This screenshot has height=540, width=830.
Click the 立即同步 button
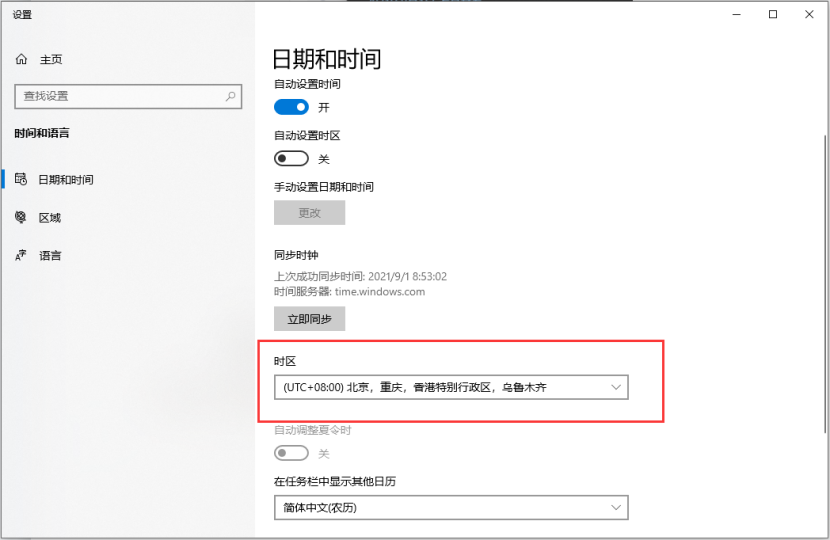pos(310,319)
